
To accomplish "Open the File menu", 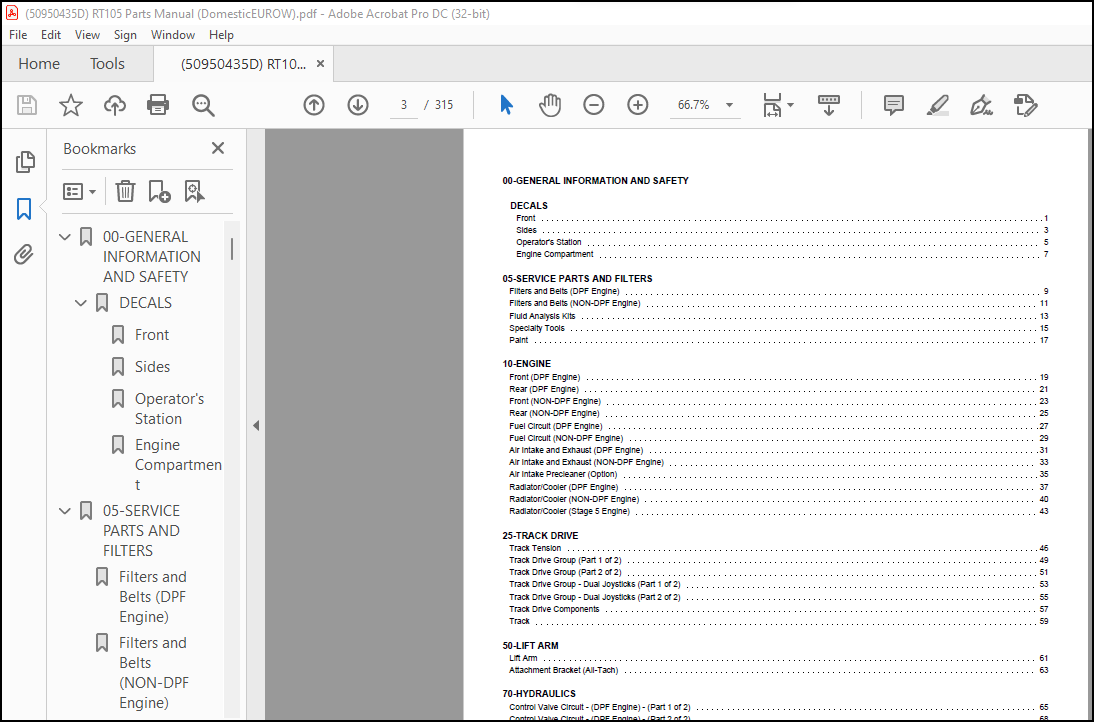I will tap(18, 35).
